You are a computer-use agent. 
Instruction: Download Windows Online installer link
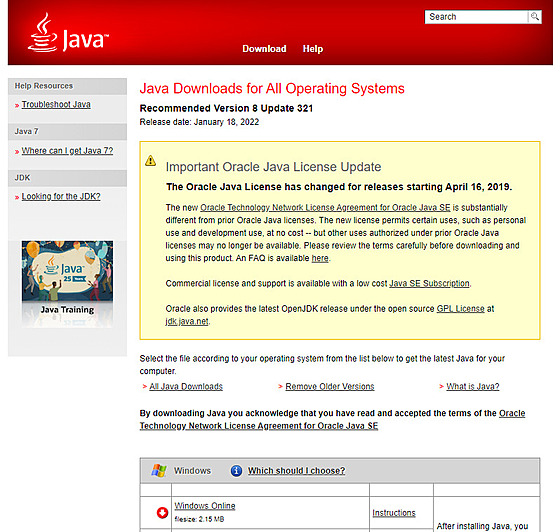click(205, 506)
